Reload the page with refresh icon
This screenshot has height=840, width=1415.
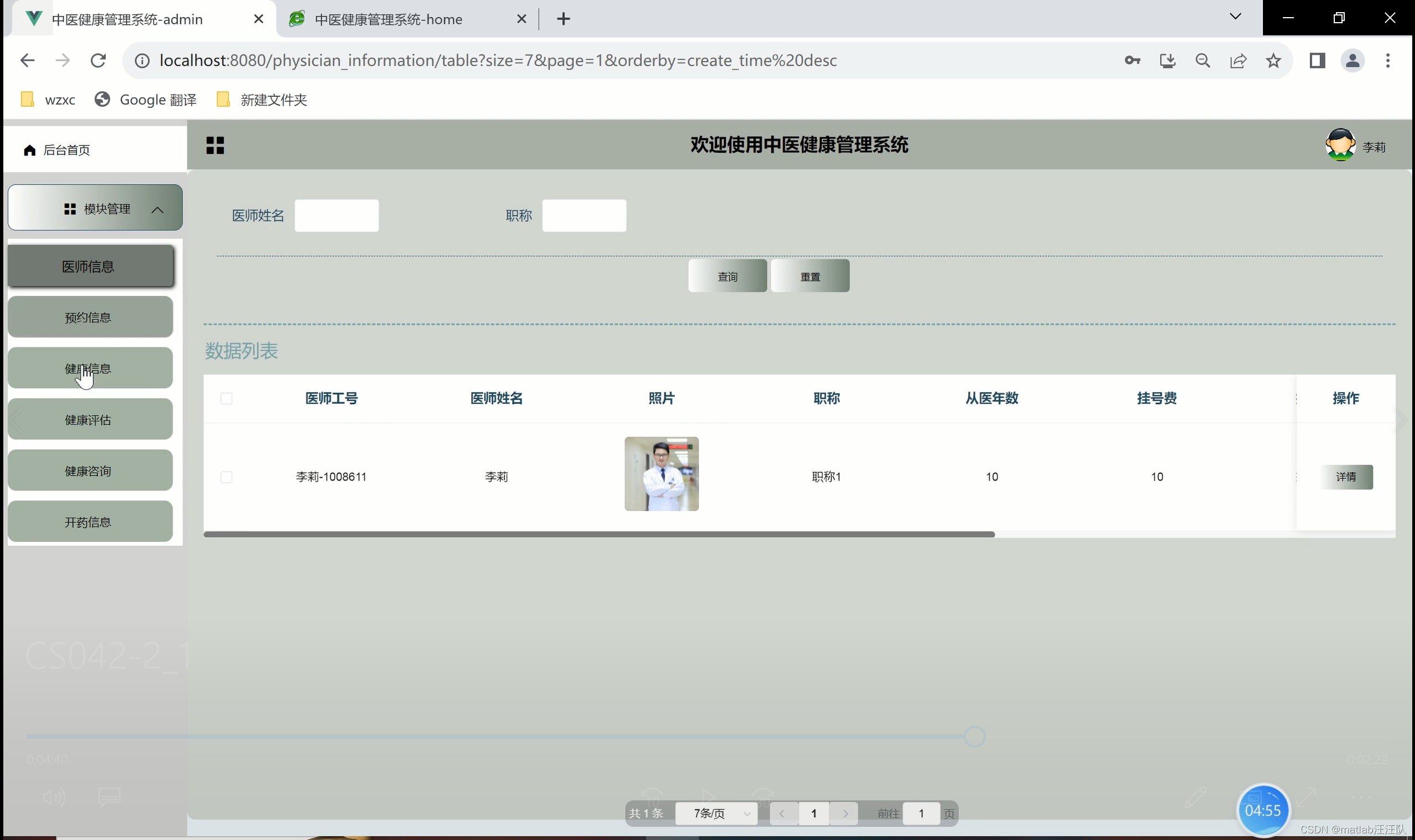click(x=98, y=61)
